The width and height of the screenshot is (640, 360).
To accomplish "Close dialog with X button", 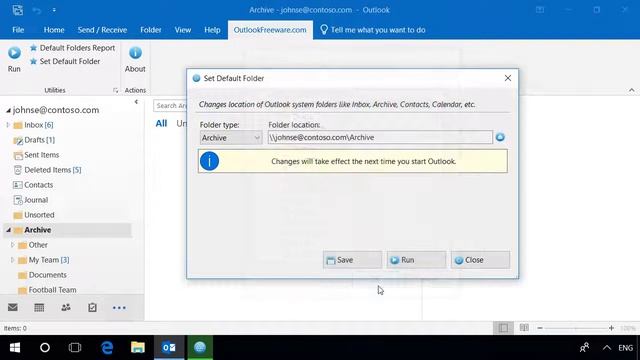I will [x=508, y=78].
